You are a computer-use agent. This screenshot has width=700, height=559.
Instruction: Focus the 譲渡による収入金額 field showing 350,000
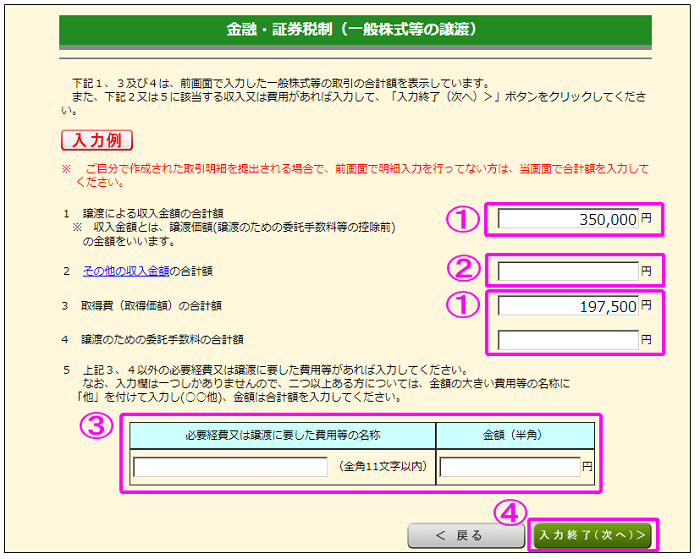pyautogui.click(x=568, y=219)
